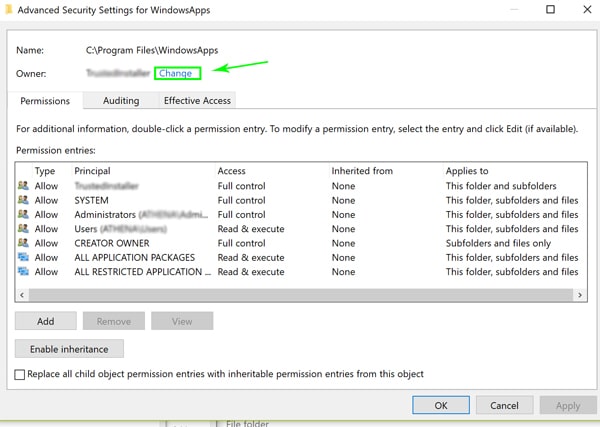Cancel the security settings dialog
Image resolution: width=600 pixels, height=427 pixels.
tap(504, 405)
